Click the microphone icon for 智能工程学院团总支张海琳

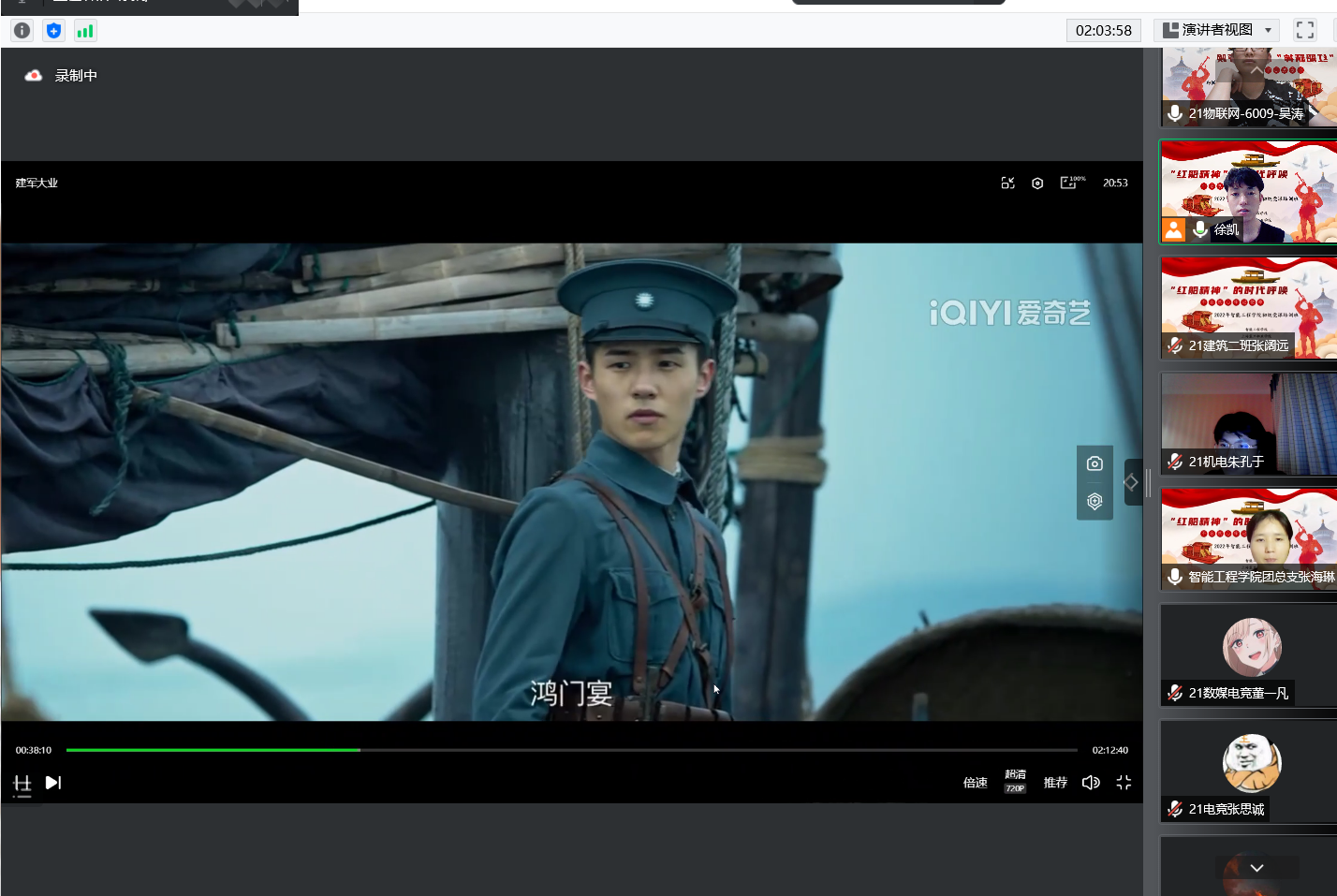(x=1175, y=577)
